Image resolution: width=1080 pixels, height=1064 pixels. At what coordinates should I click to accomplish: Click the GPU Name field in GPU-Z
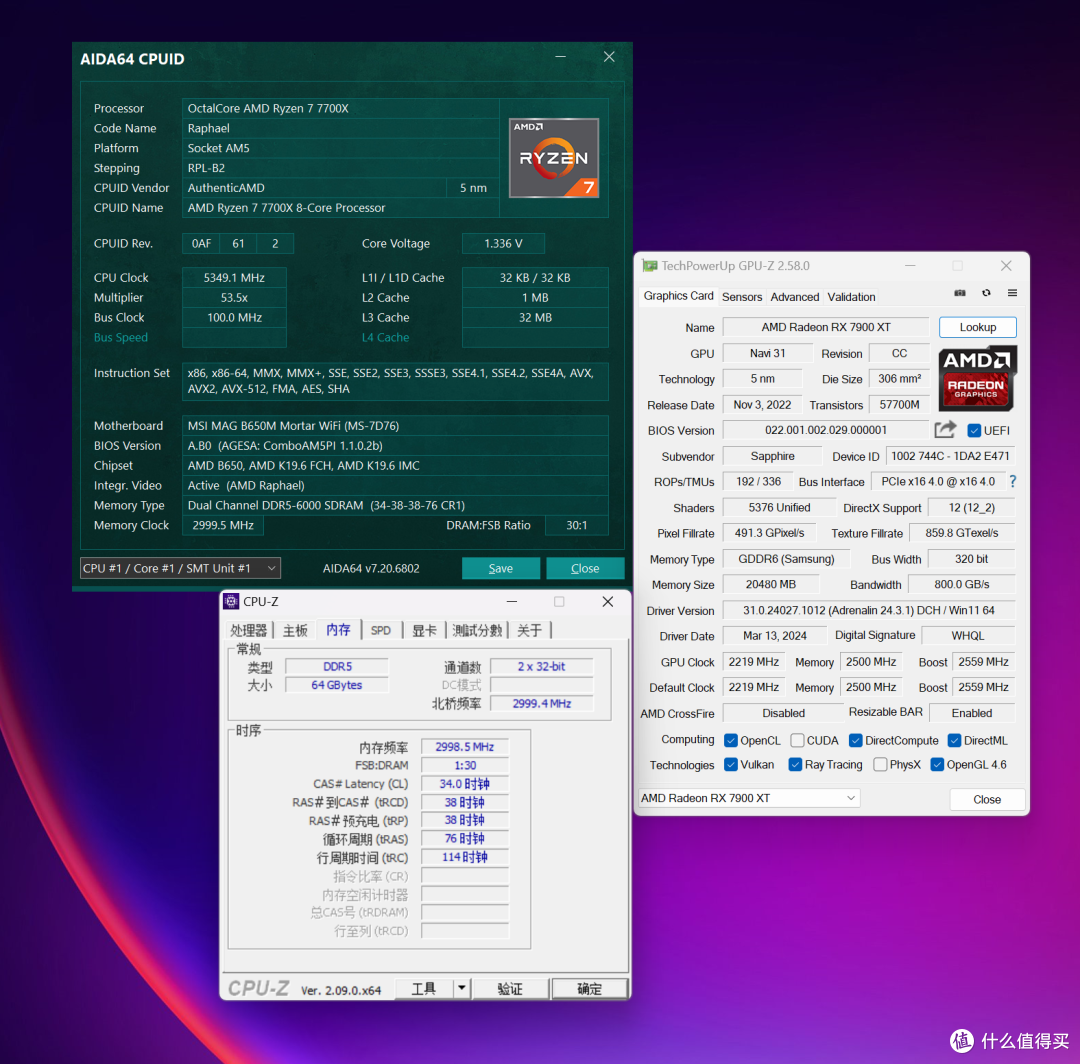coord(826,328)
